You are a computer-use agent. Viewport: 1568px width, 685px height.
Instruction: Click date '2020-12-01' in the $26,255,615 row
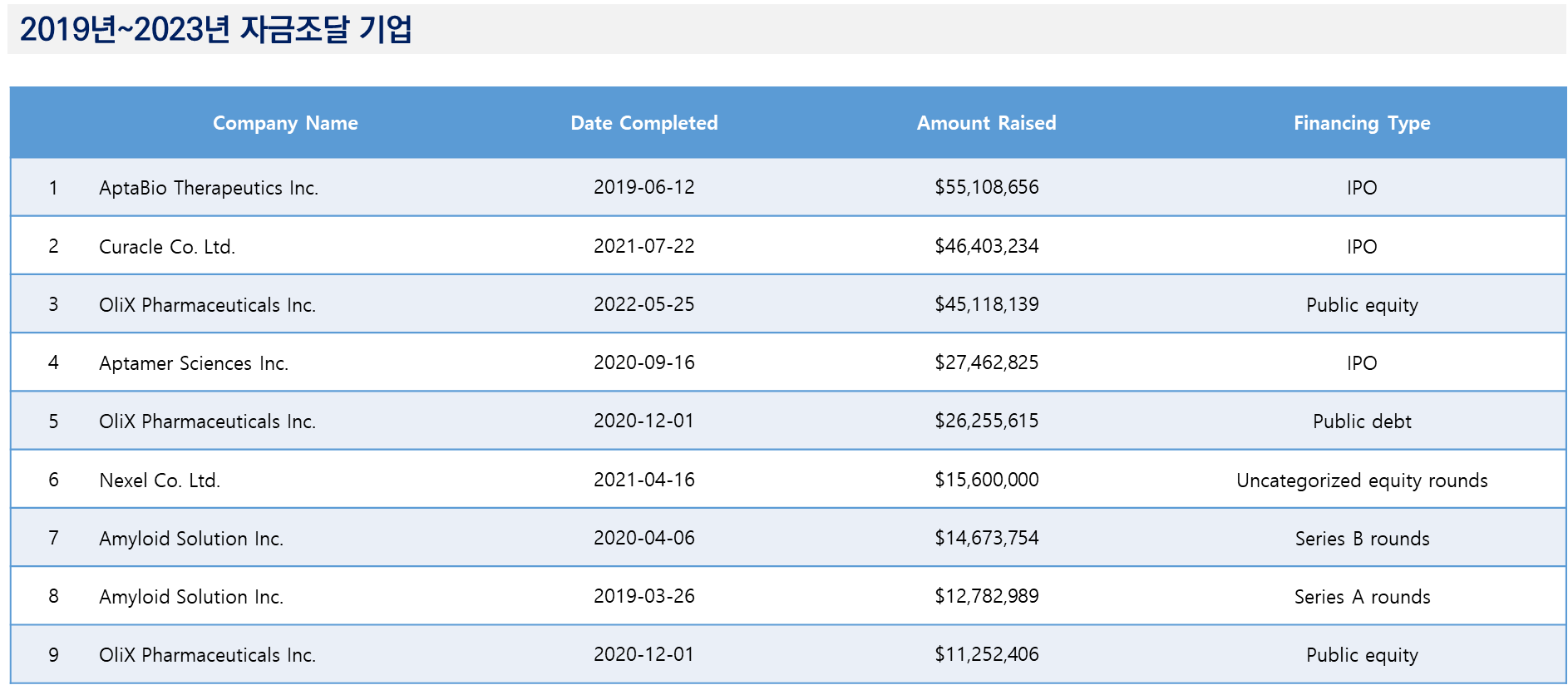click(x=644, y=421)
